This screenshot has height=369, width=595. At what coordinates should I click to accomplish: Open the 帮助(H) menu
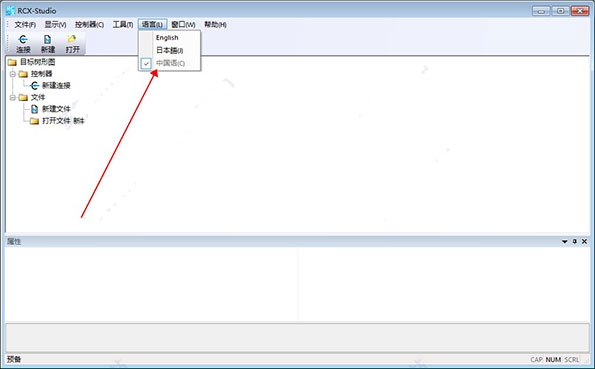(x=215, y=25)
